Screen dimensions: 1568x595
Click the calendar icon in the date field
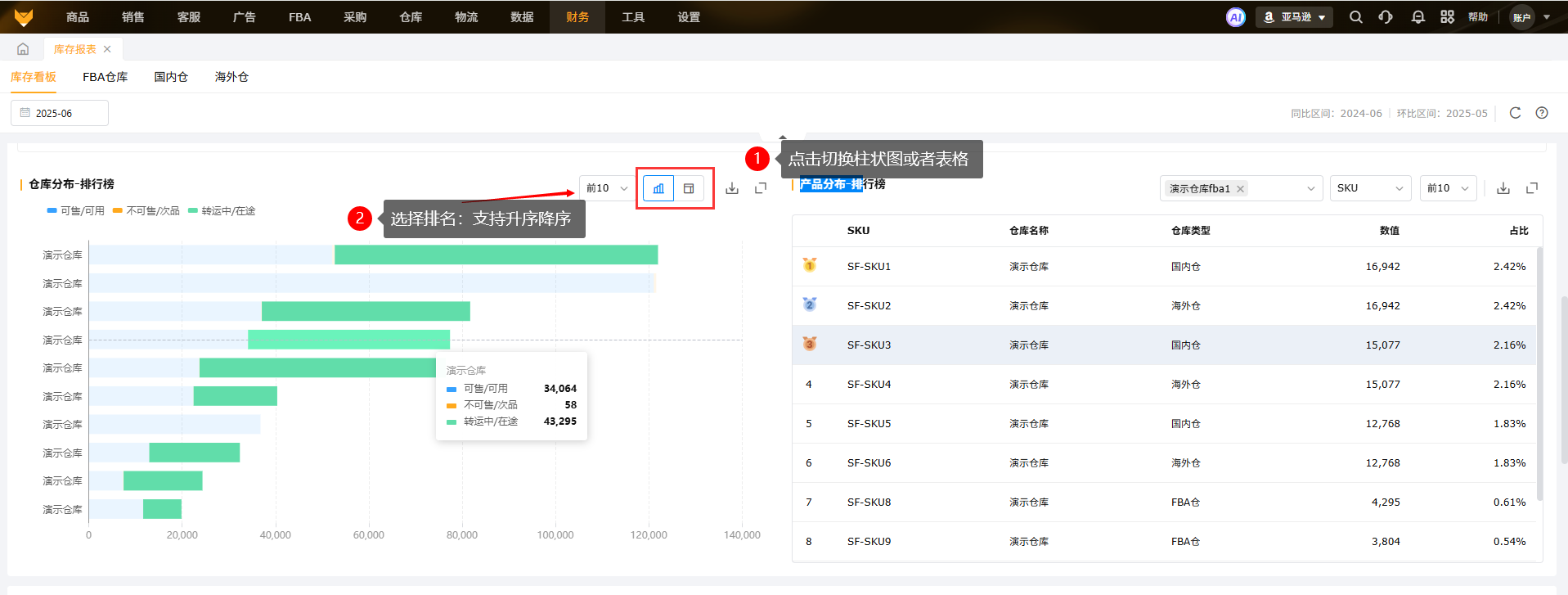coord(25,113)
